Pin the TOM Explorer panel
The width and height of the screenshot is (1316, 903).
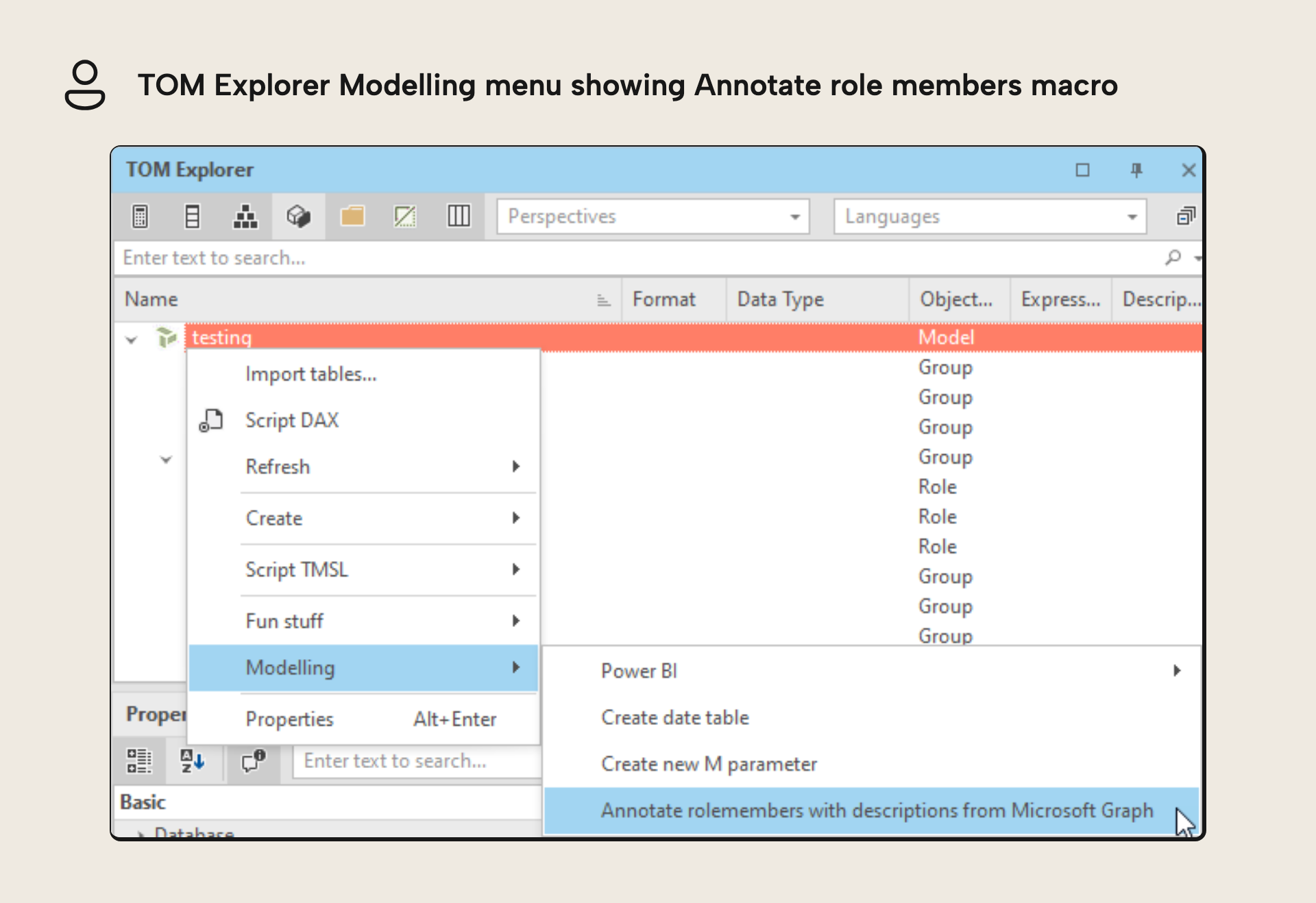tap(1136, 170)
